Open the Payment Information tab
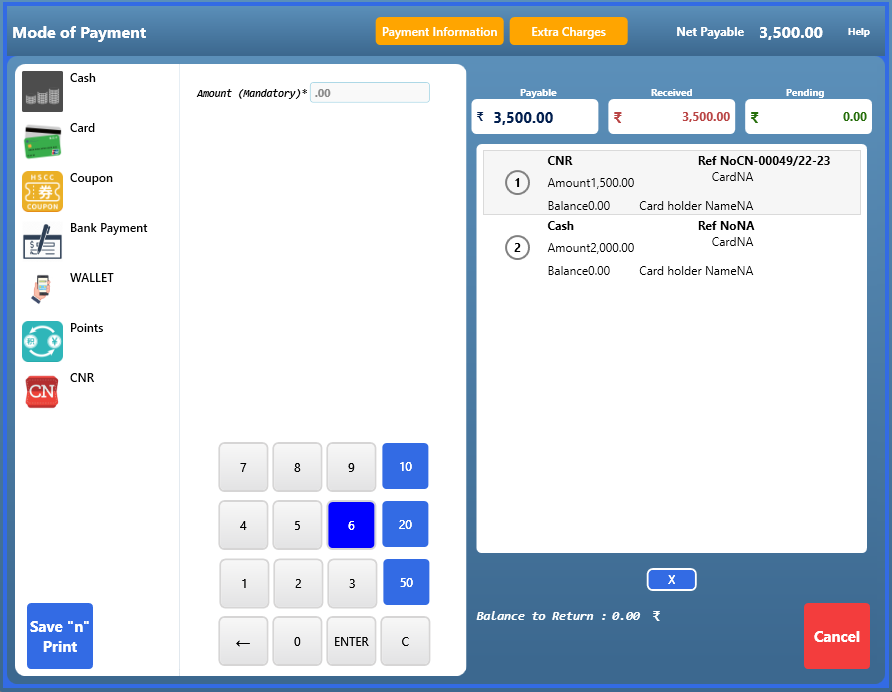Image resolution: width=892 pixels, height=692 pixels. (439, 31)
